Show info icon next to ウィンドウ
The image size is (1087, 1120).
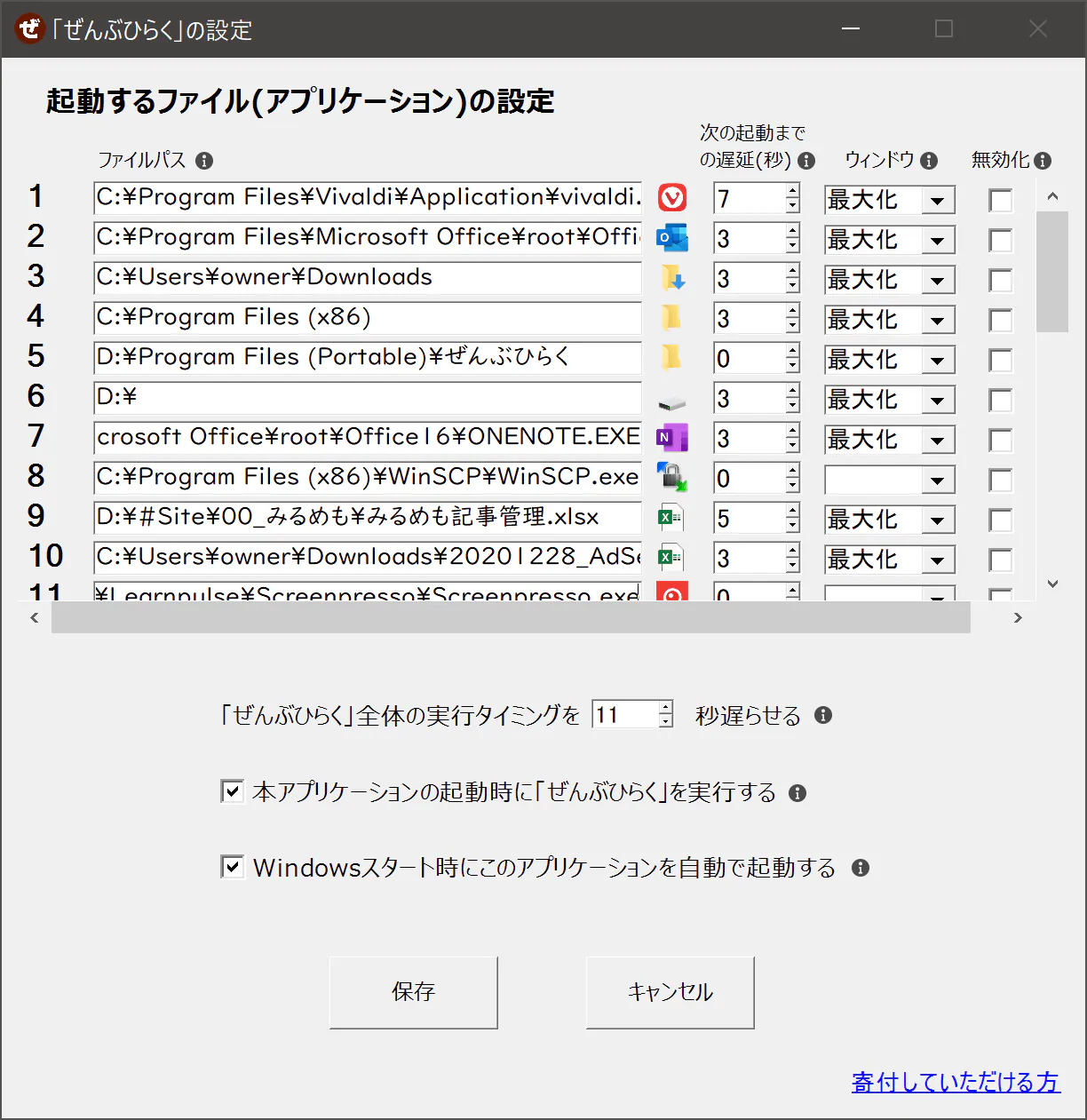click(929, 161)
